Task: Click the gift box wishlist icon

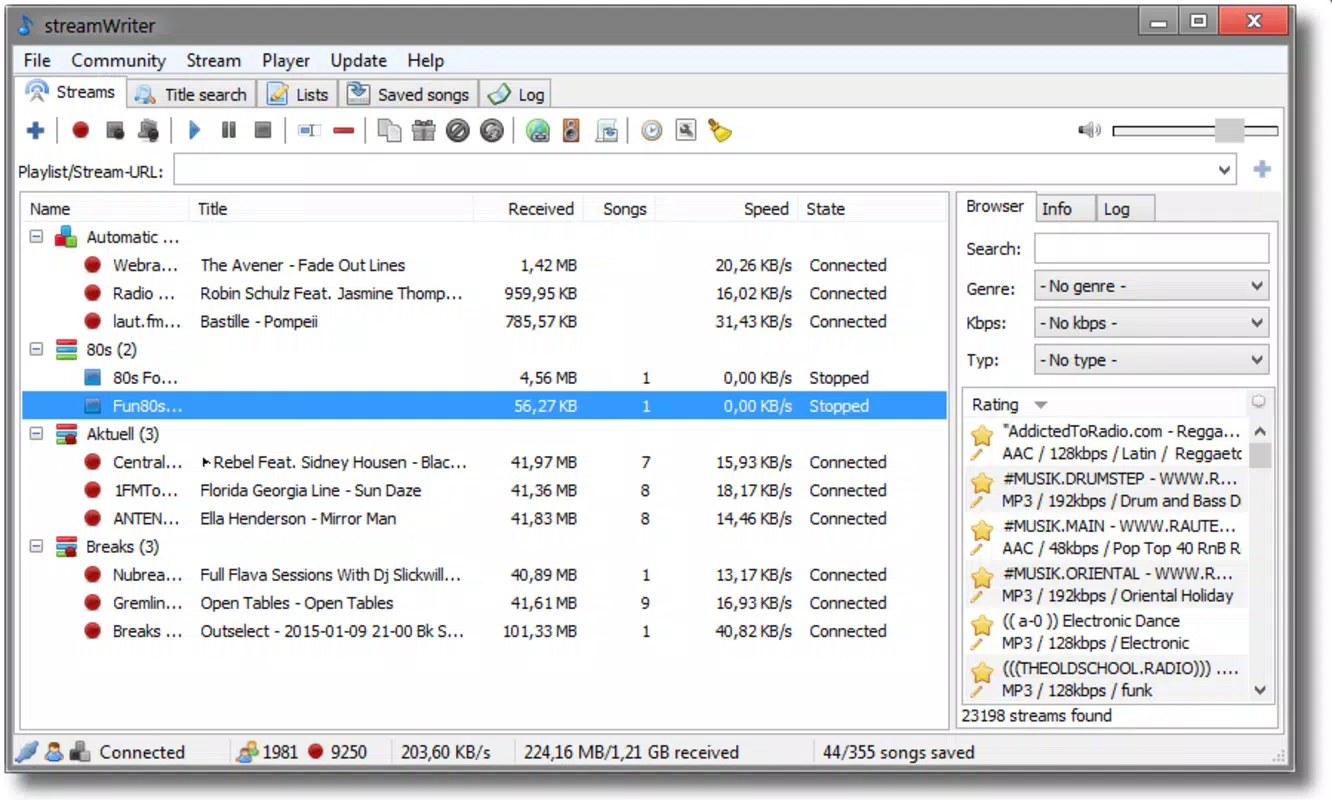Action: [424, 130]
